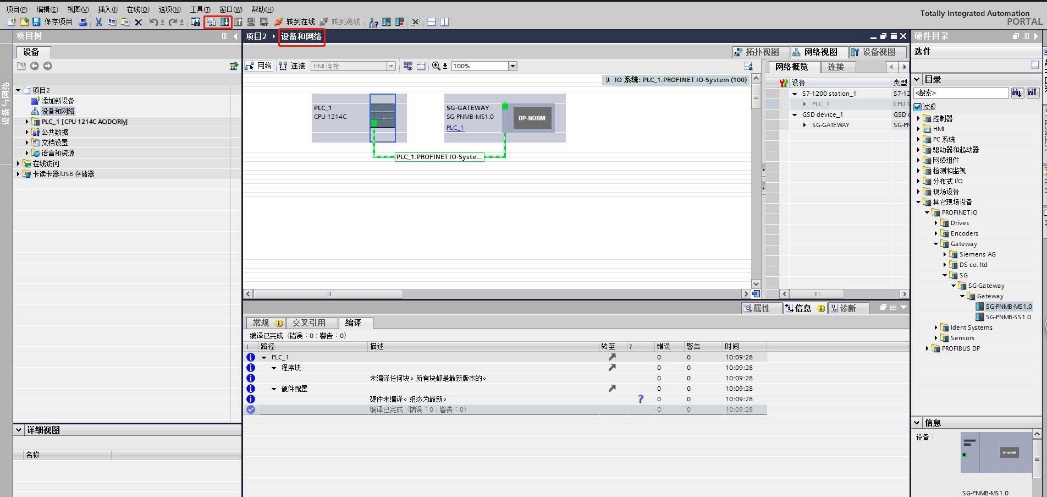Open the 帮助 Help menu

[x=262, y=10]
